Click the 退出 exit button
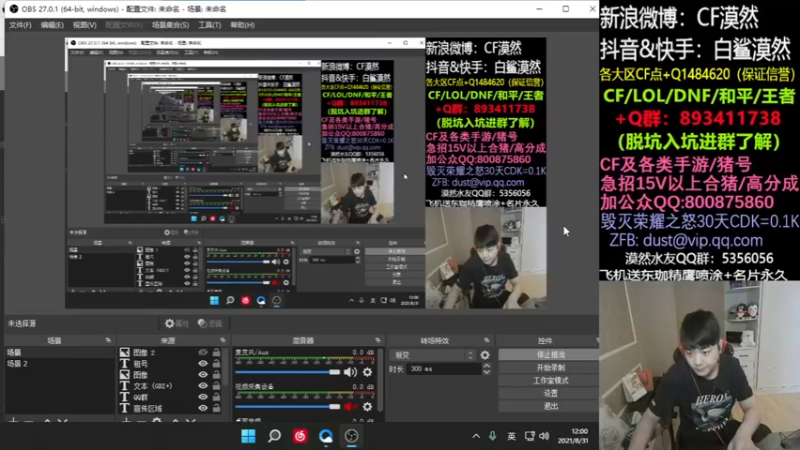Viewport: 800px width, 450px height. point(550,406)
